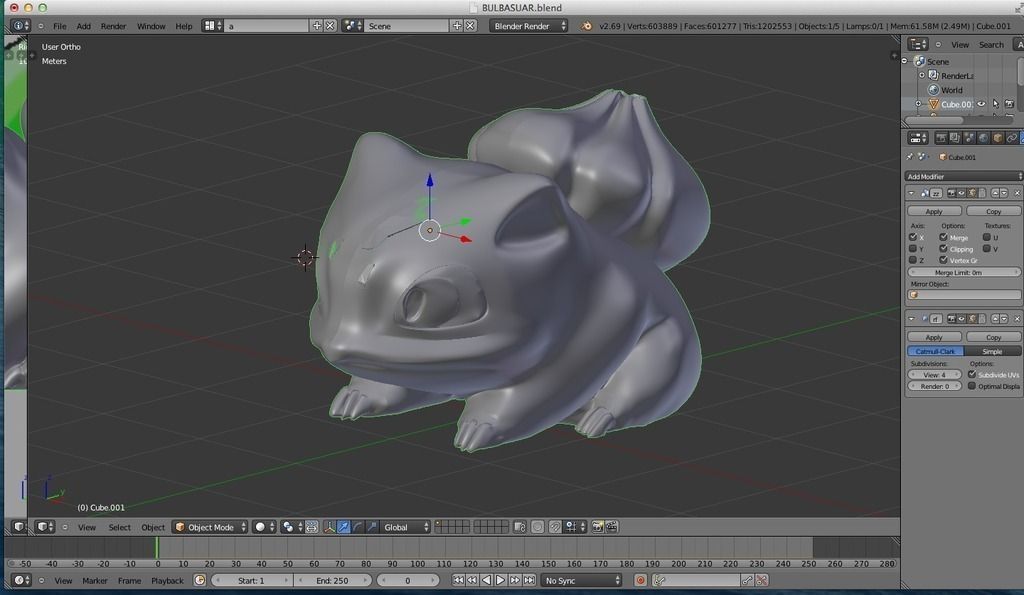Click the screen layout browse icon
Screen dimensions: 1024x595
click(x=212, y=25)
